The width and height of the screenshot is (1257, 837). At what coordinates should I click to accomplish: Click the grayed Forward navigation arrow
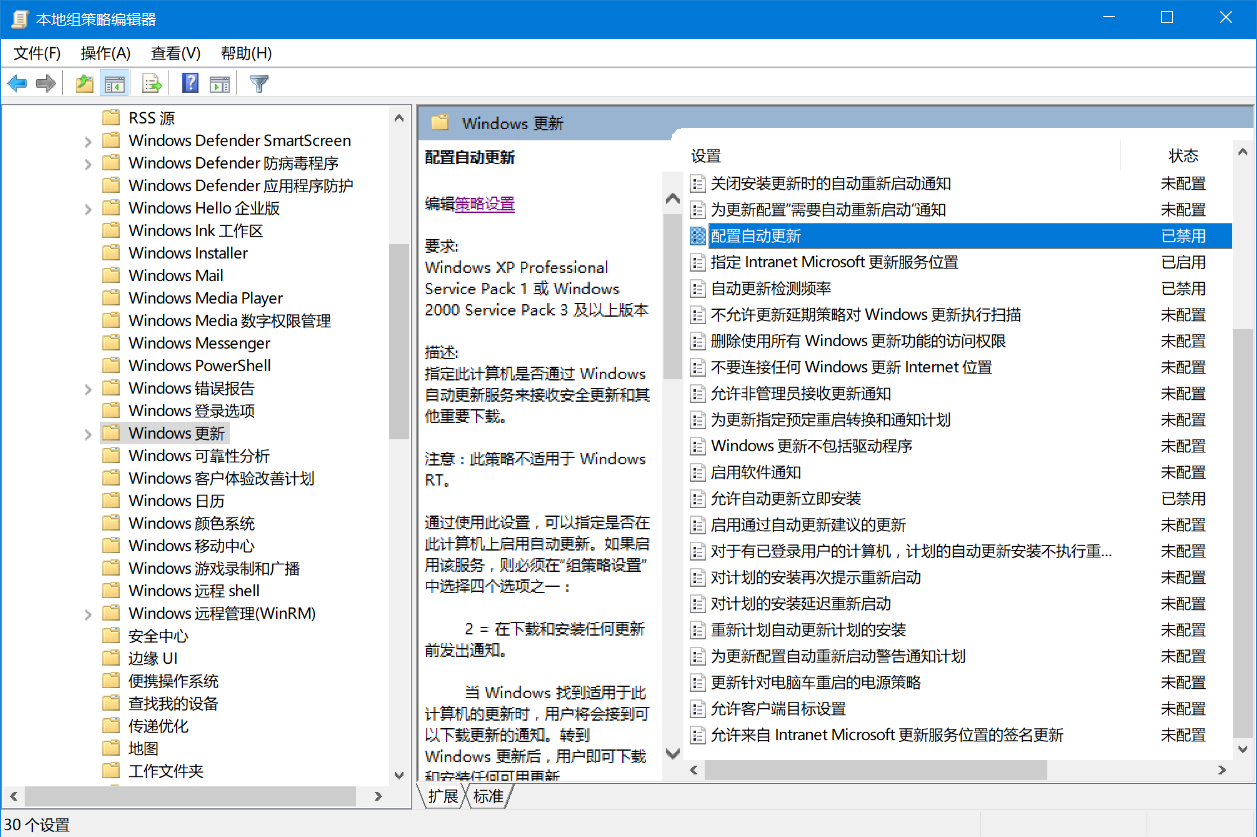coord(46,83)
